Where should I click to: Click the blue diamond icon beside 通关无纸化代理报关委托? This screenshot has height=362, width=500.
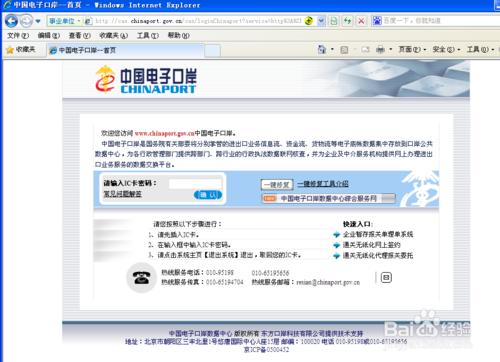coord(336,256)
